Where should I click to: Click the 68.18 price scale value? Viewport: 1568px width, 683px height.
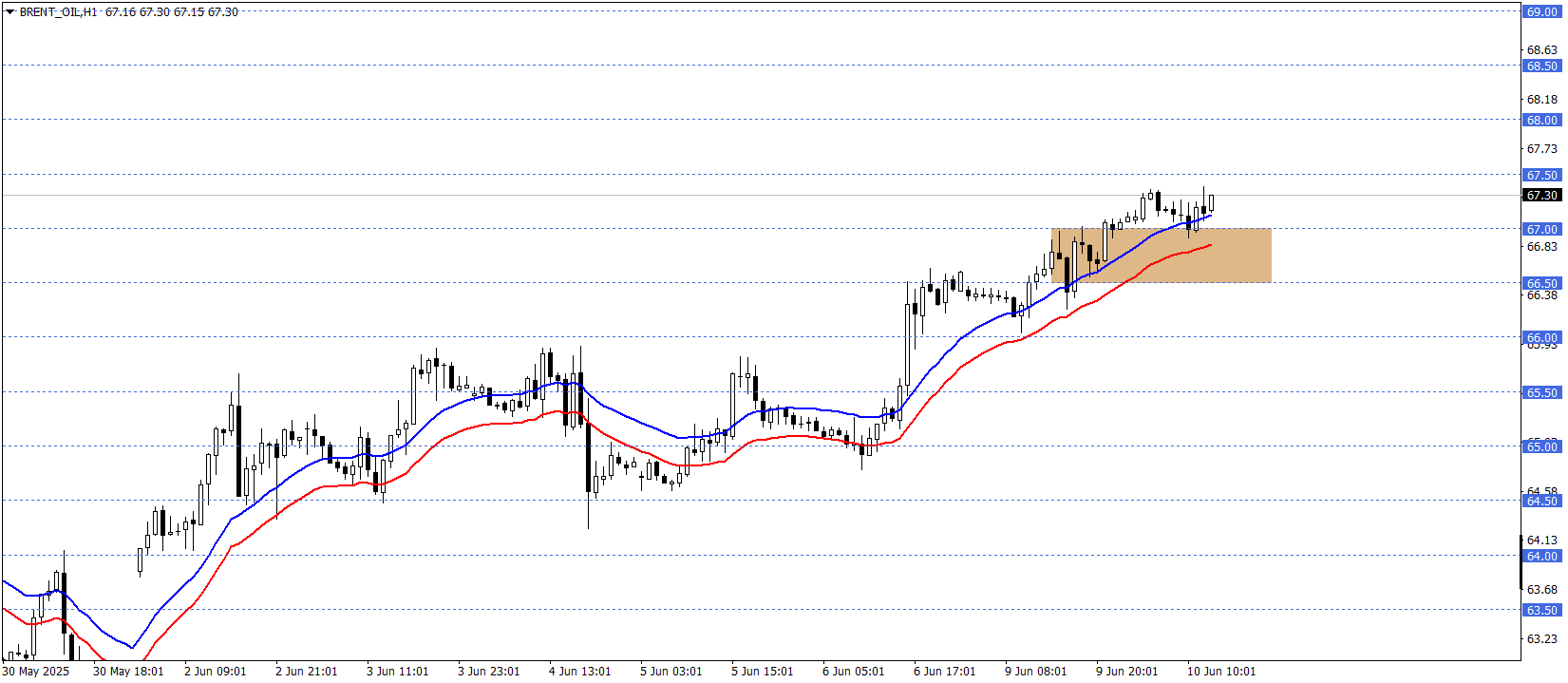(1542, 99)
